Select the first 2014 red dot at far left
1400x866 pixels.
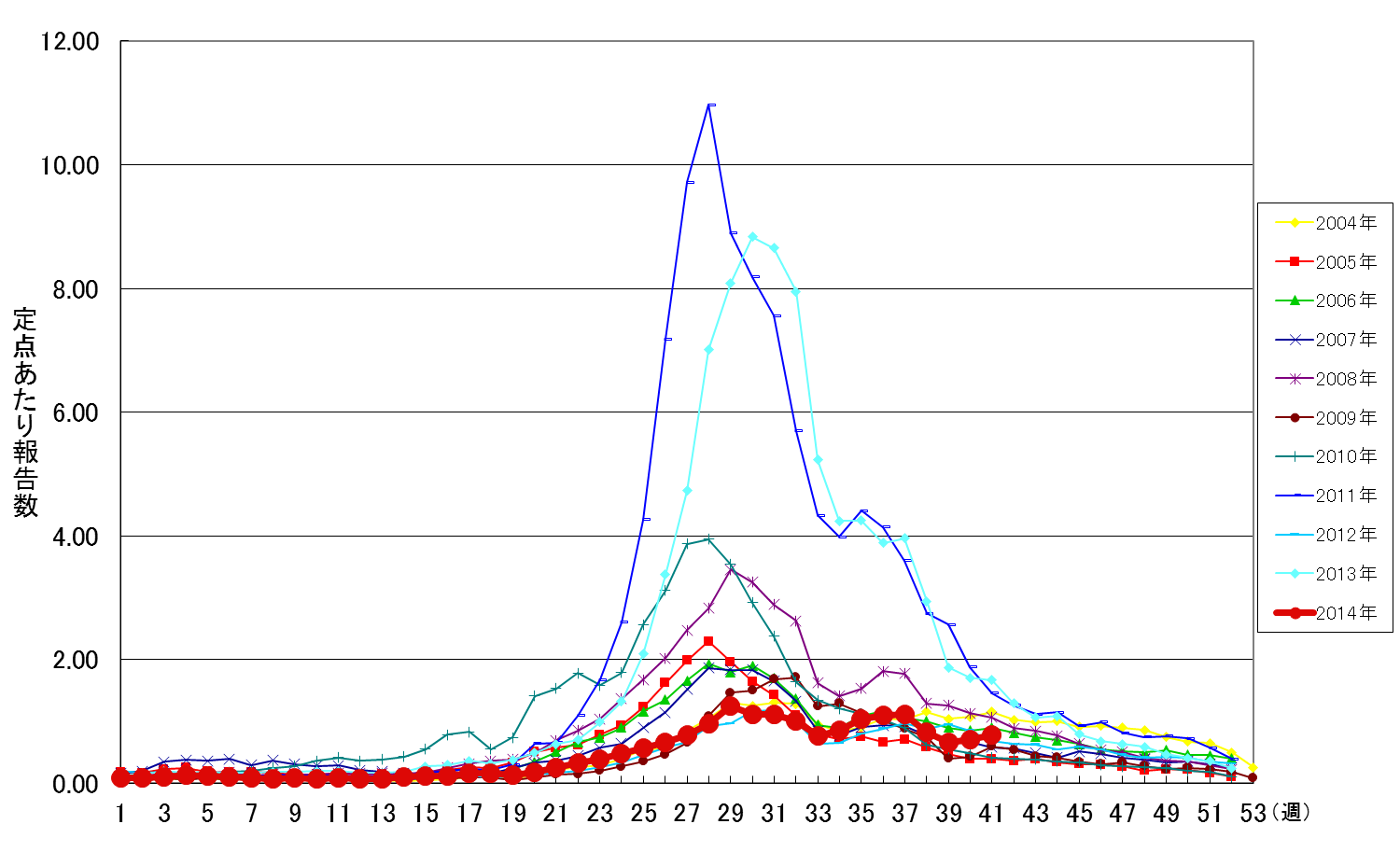120,777
